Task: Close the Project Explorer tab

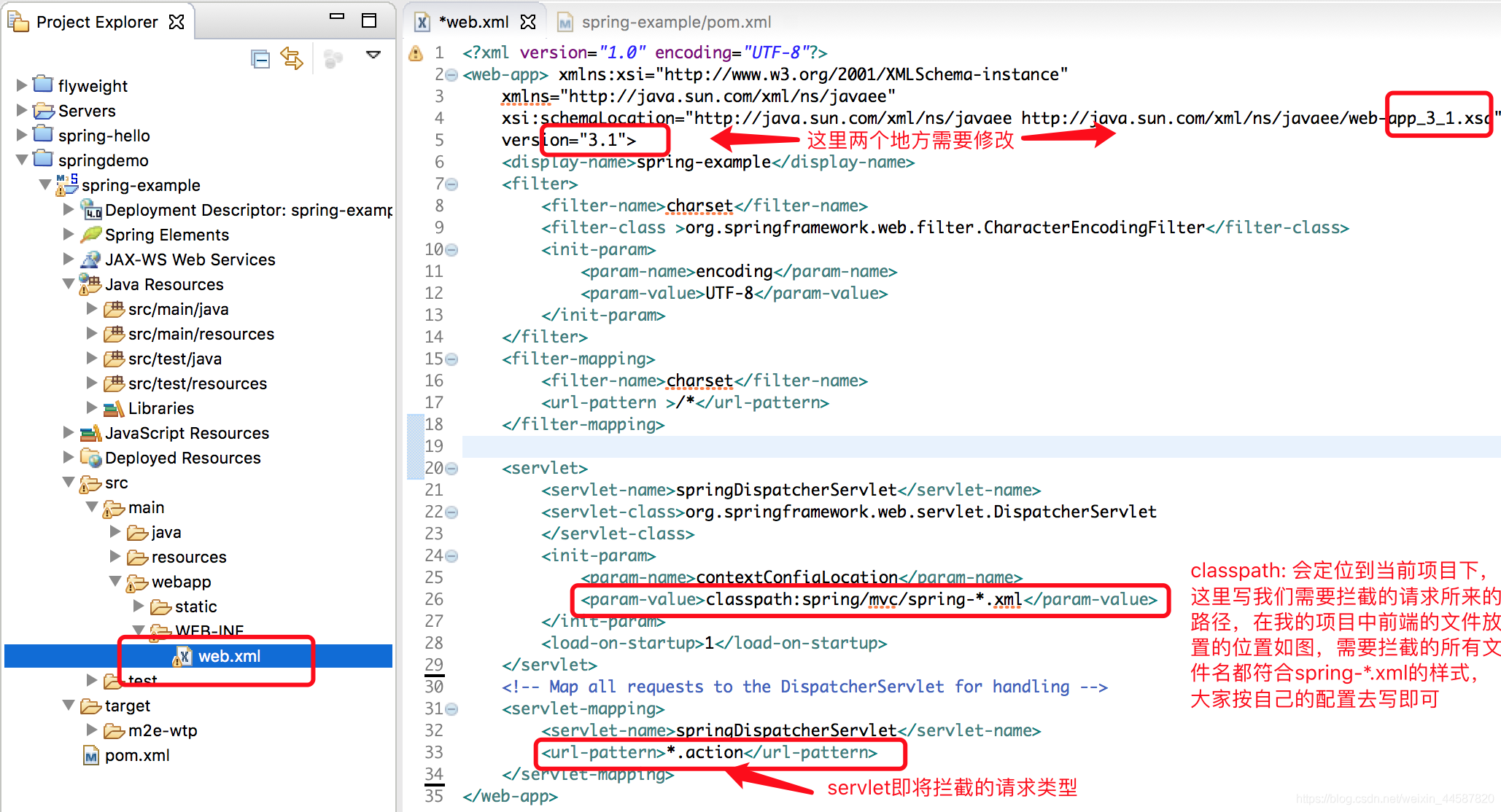Action: pos(177,22)
